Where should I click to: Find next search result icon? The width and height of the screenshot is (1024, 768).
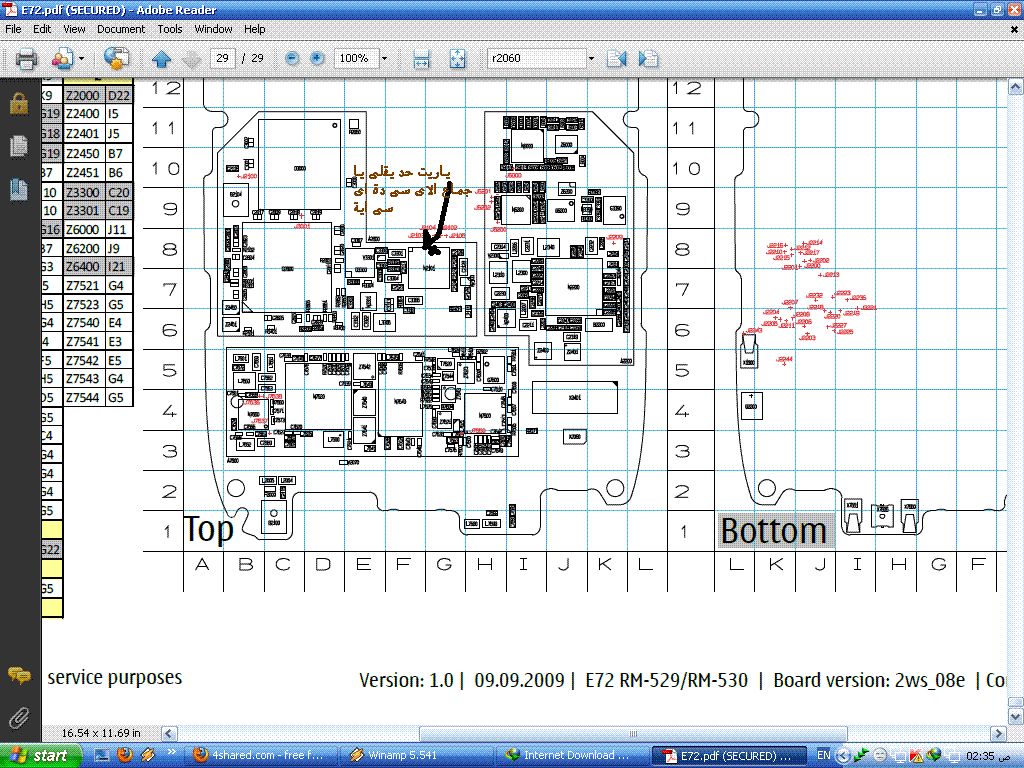pos(648,59)
